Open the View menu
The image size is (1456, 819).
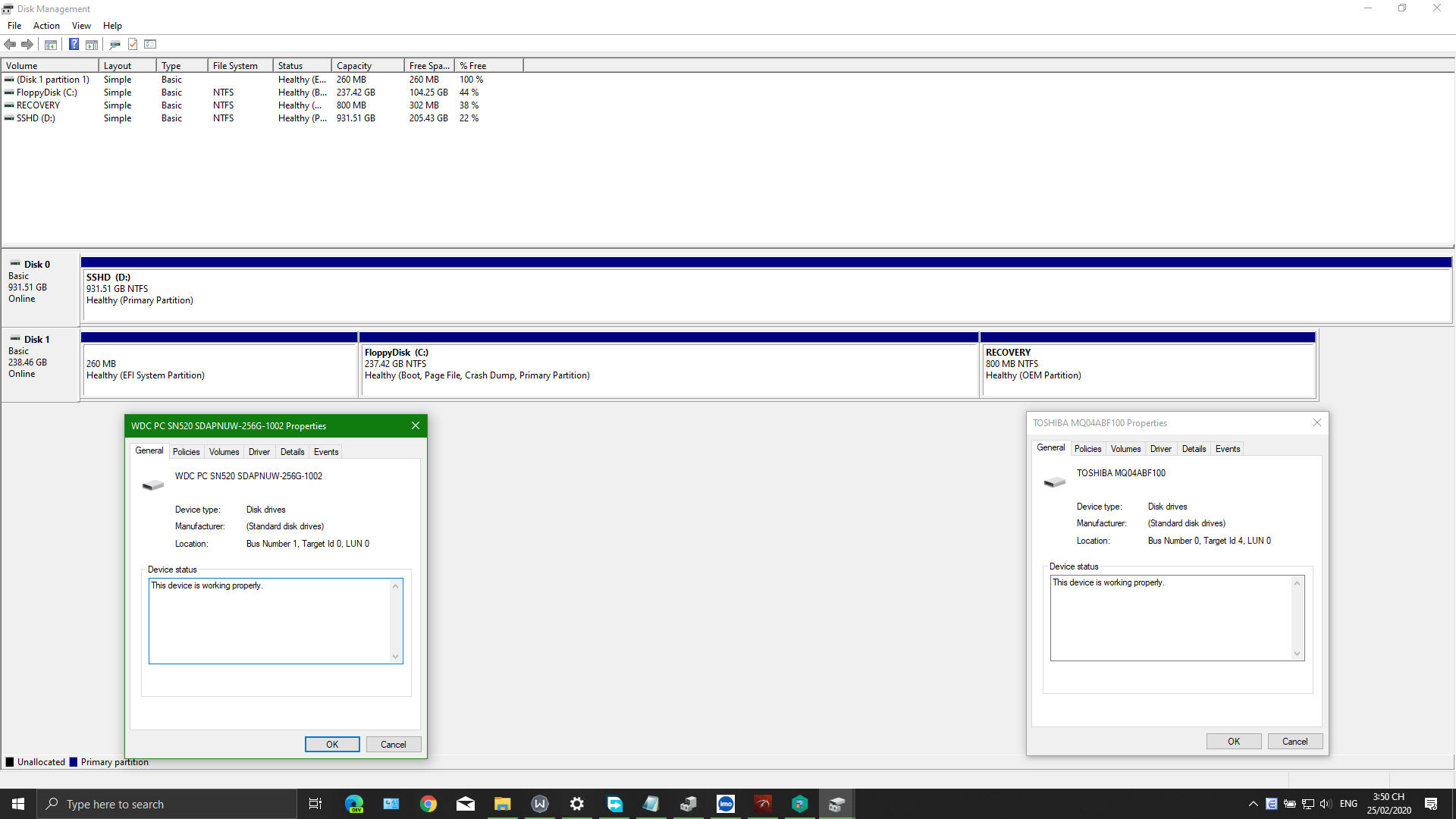[81, 26]
